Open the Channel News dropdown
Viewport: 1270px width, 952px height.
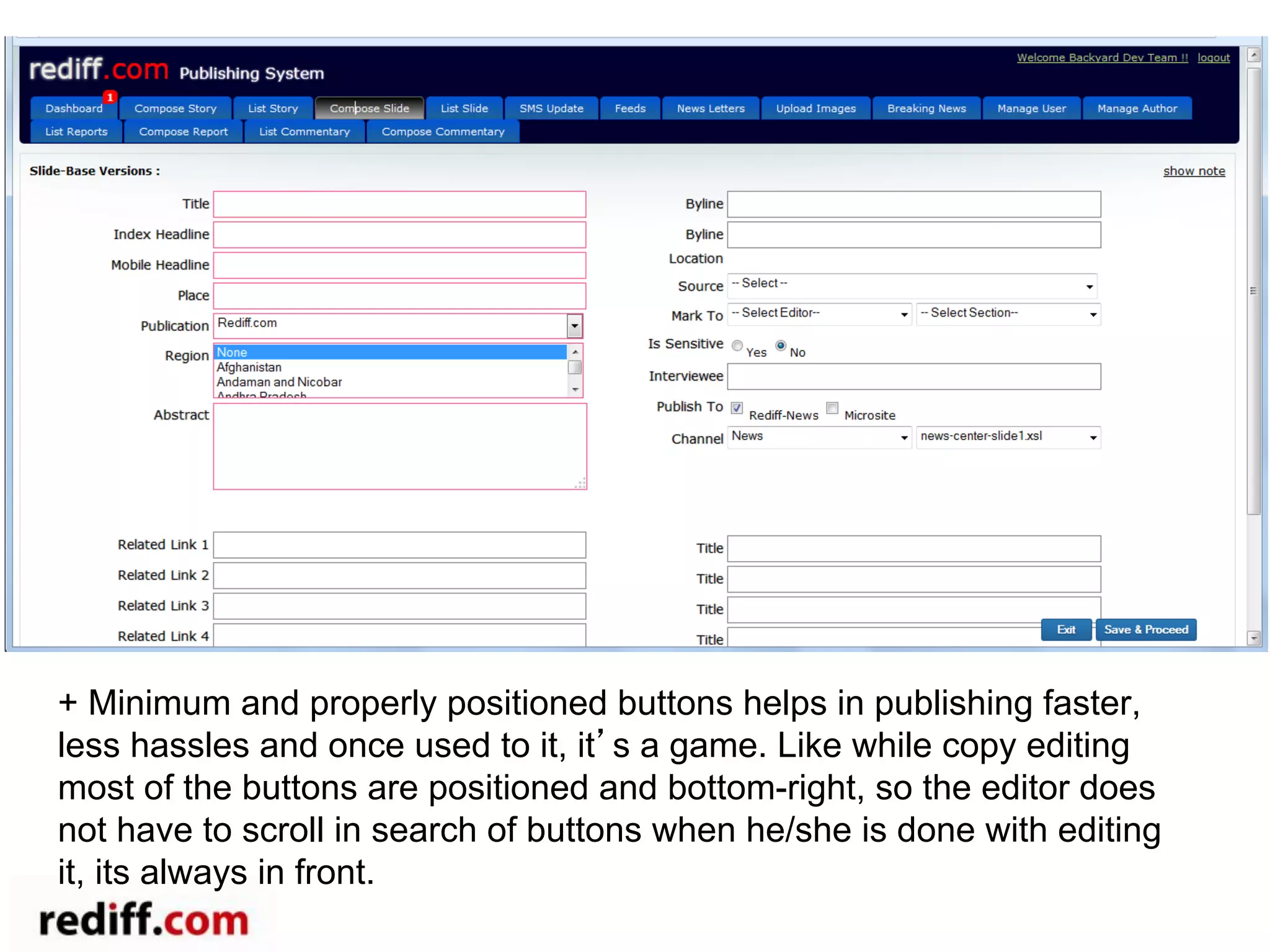coord(819,437)
